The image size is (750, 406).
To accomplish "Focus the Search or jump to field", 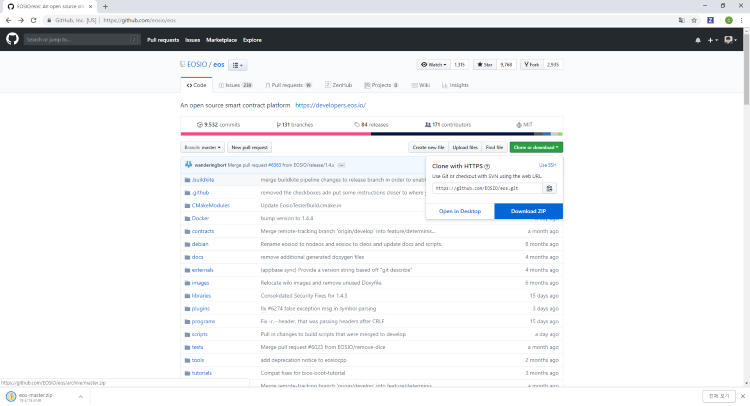I will tap(82, 40).
